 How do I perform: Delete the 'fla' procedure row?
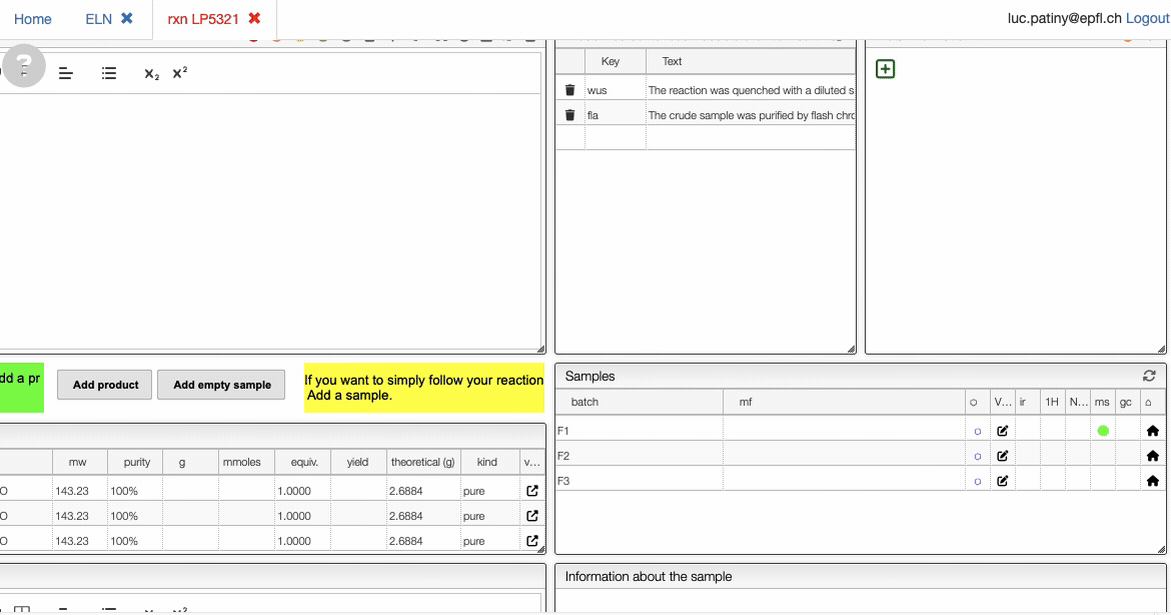(570, 115)
